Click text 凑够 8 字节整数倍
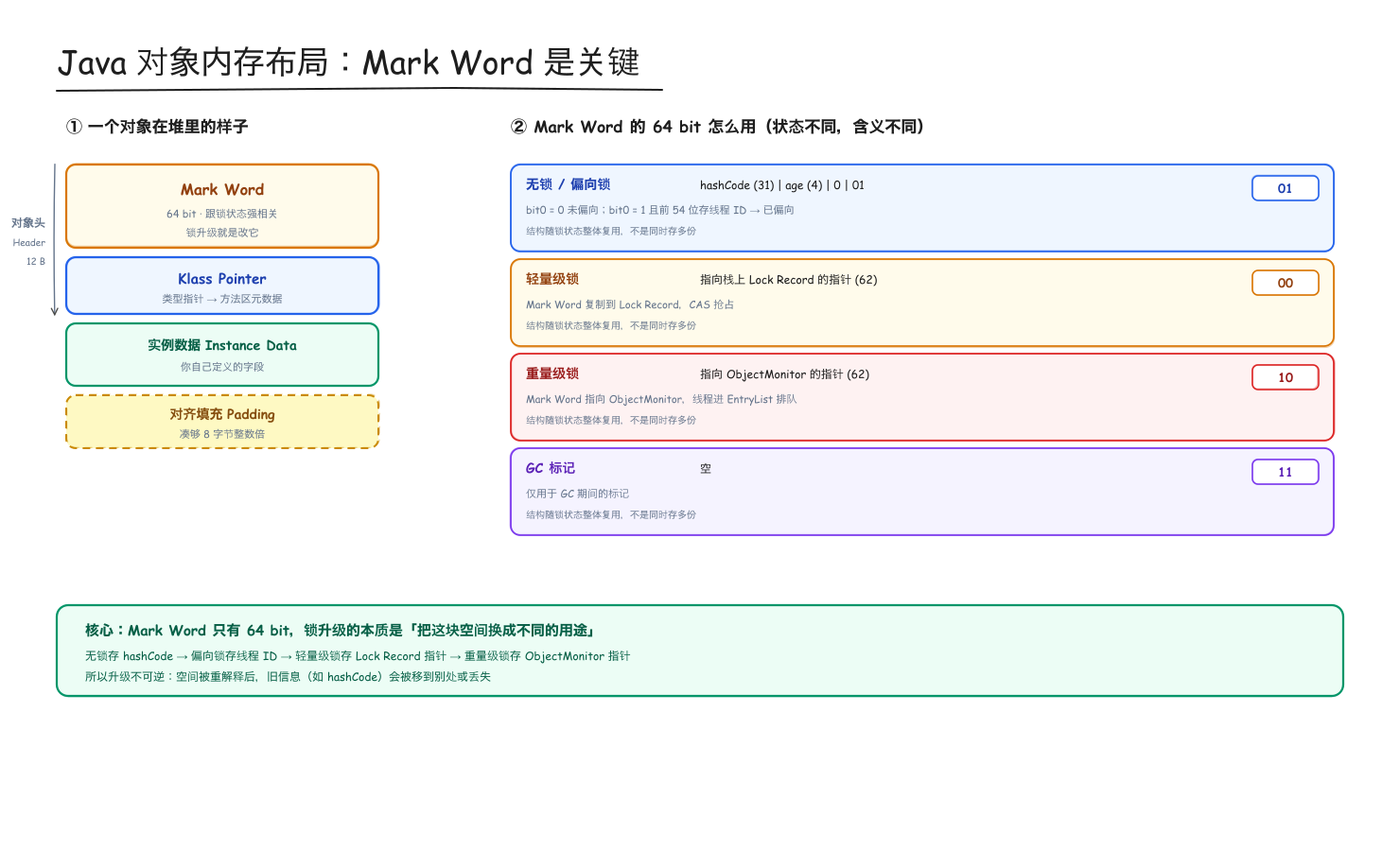1400x851 pixels. 222,434
